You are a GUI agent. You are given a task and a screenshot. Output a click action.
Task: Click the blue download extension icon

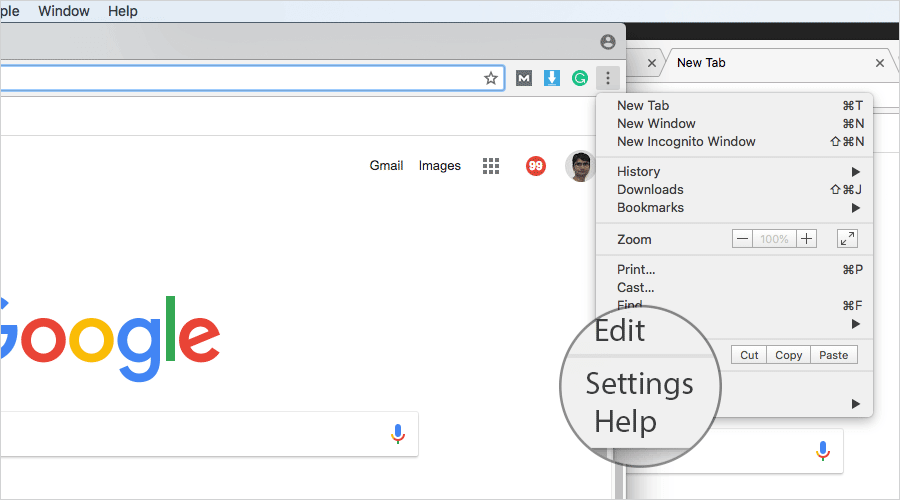click(552, 77)
